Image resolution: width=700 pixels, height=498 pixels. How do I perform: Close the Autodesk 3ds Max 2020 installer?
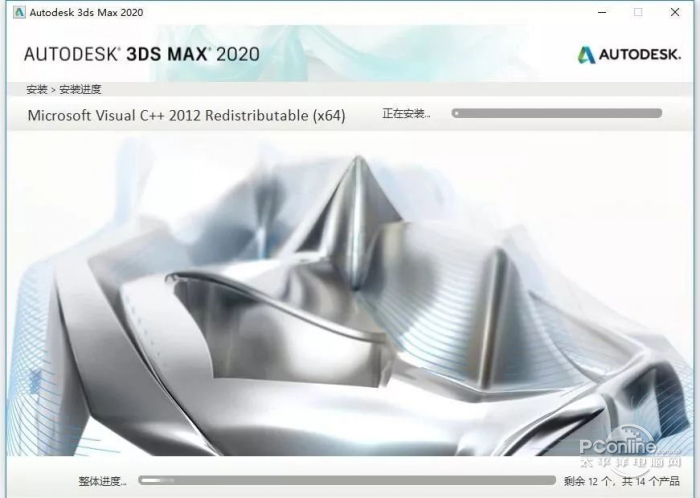pos(675,12)
